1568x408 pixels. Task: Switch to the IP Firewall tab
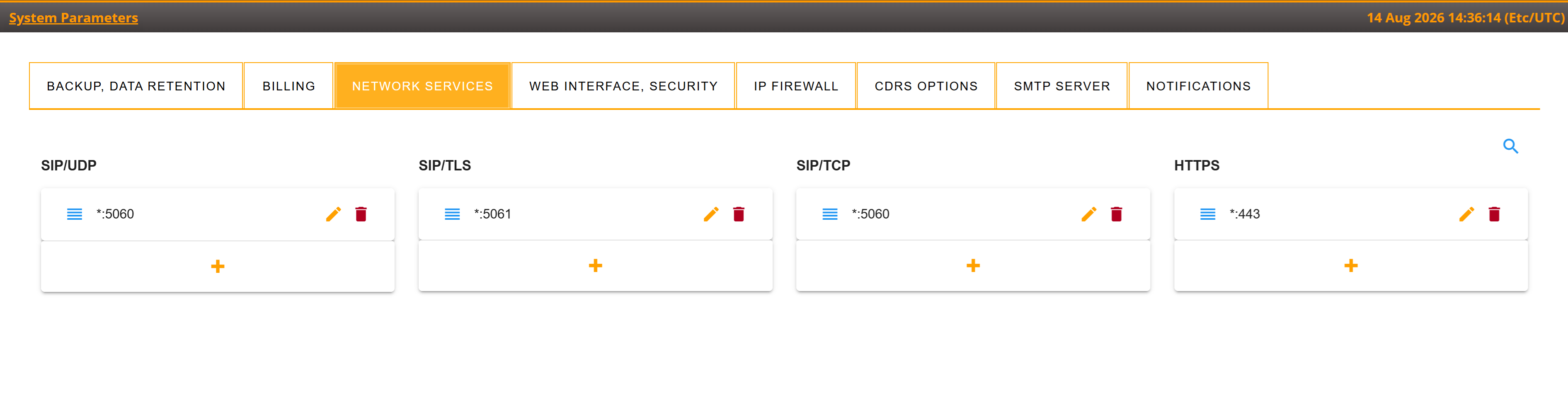point(796,86)
